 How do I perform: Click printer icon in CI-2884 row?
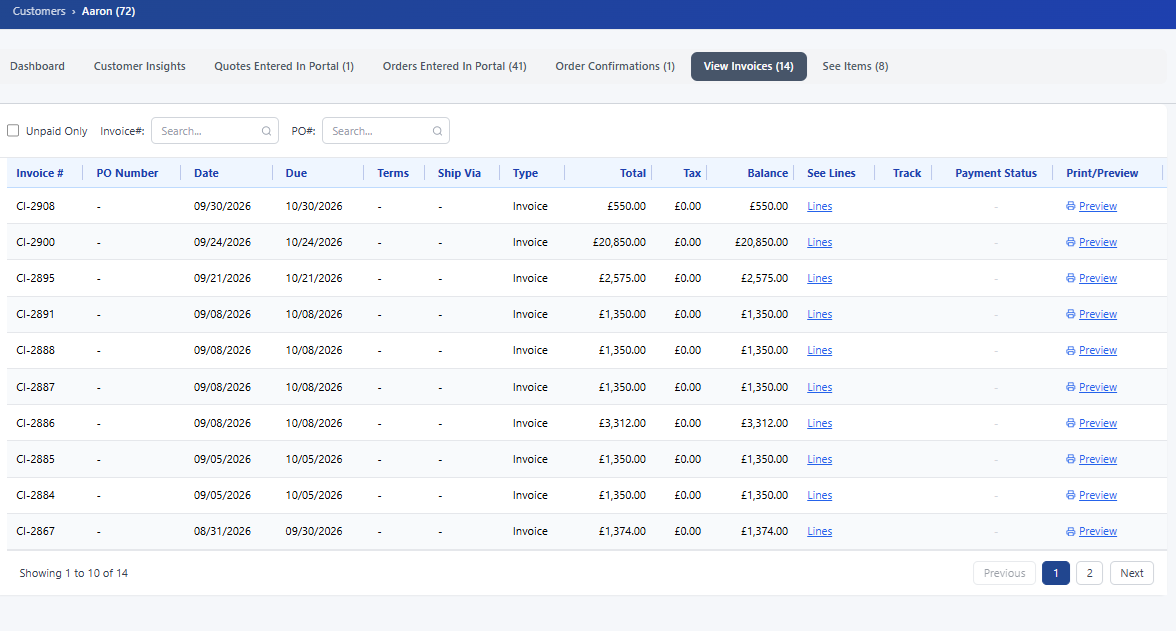[x=1070, y=494]
